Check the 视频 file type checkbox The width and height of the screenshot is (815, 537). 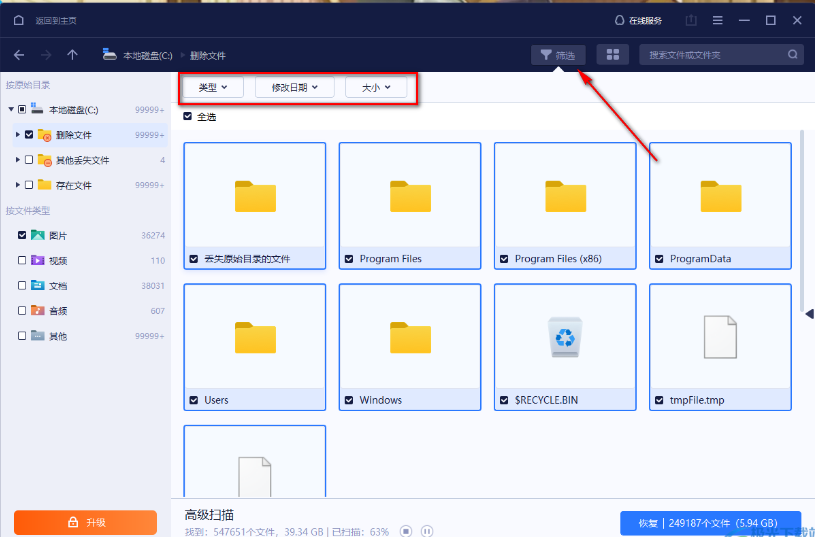coord(22,260)
